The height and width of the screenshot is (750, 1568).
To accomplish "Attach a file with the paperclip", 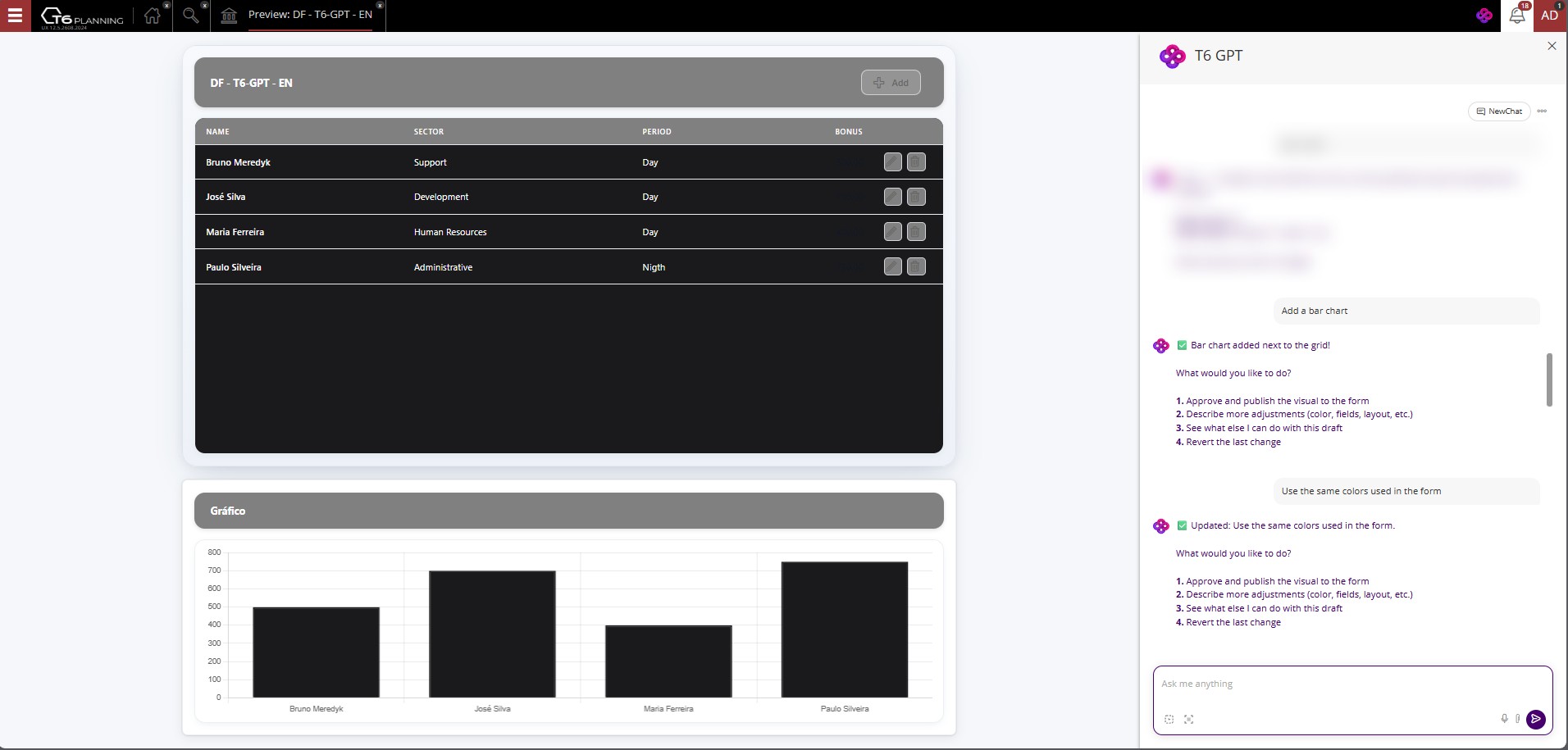I will click(x=1517, y=719).
